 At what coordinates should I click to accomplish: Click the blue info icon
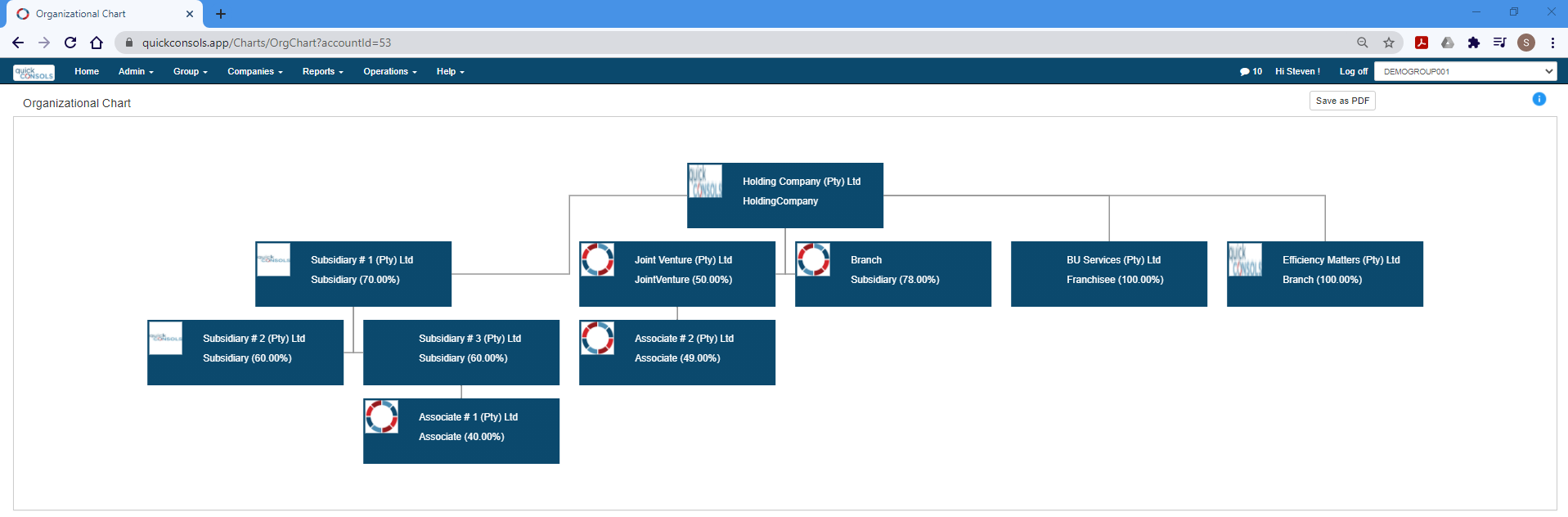(x=1539, y=99)
